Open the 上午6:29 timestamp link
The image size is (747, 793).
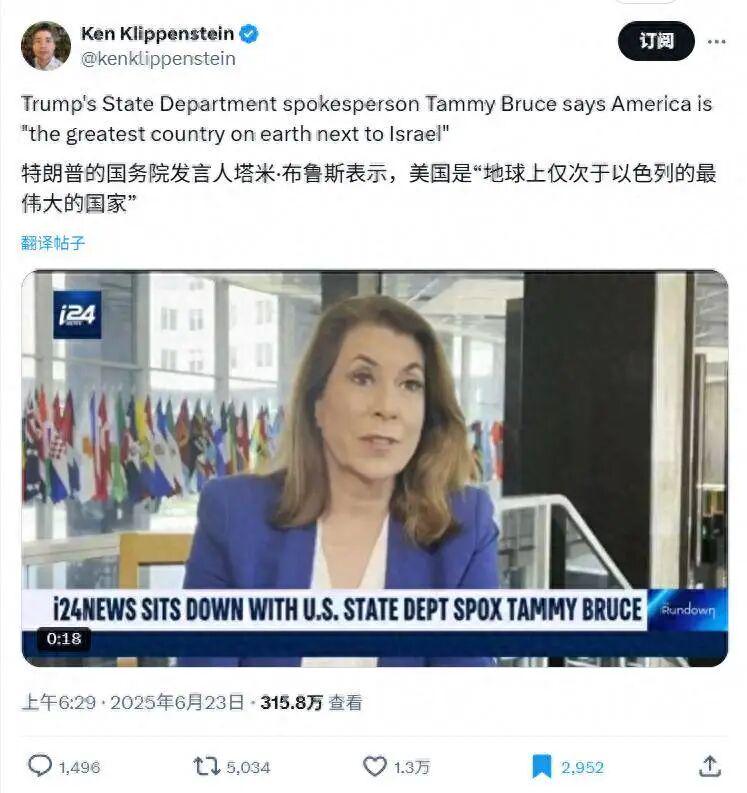(58, 702)
